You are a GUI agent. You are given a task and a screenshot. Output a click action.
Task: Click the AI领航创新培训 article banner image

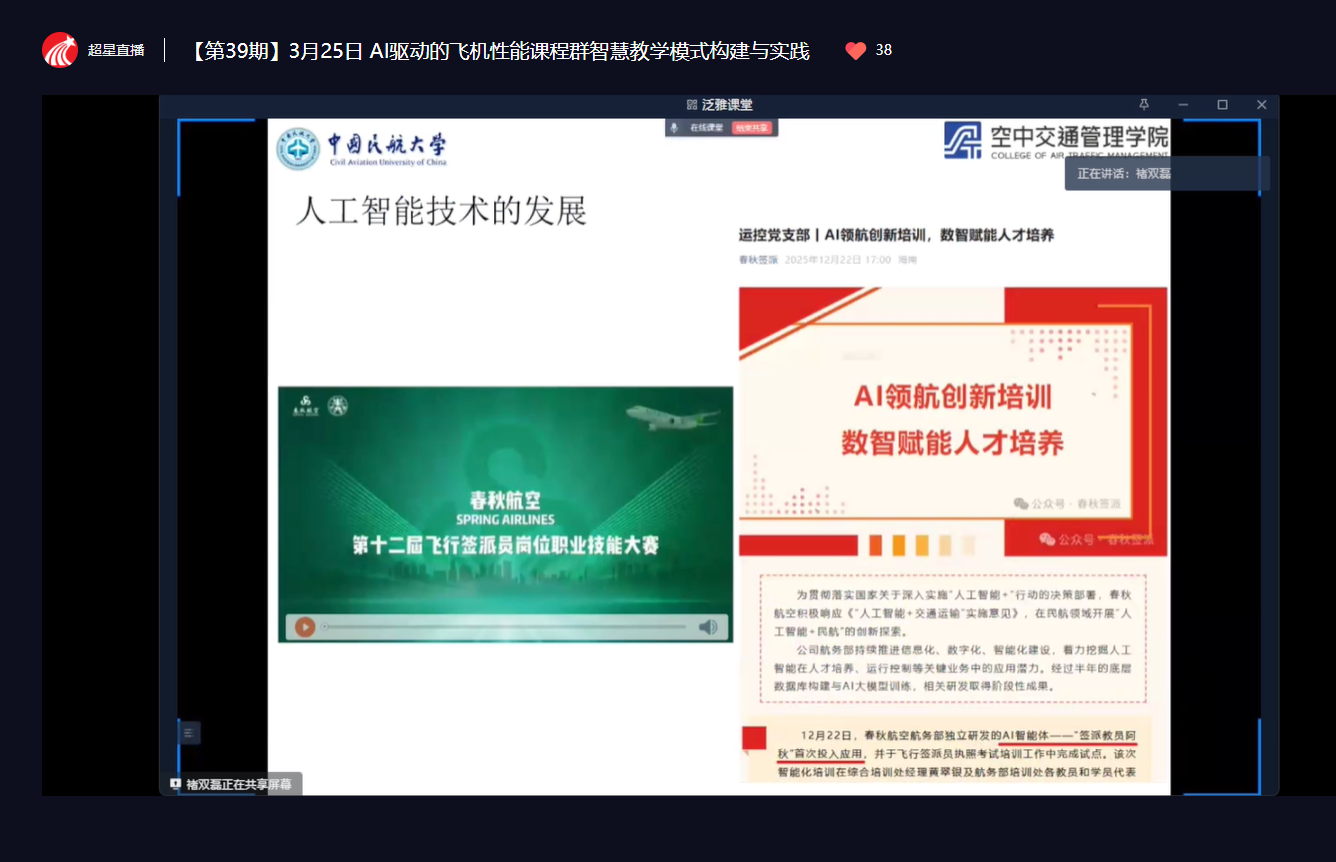(952, 420)
